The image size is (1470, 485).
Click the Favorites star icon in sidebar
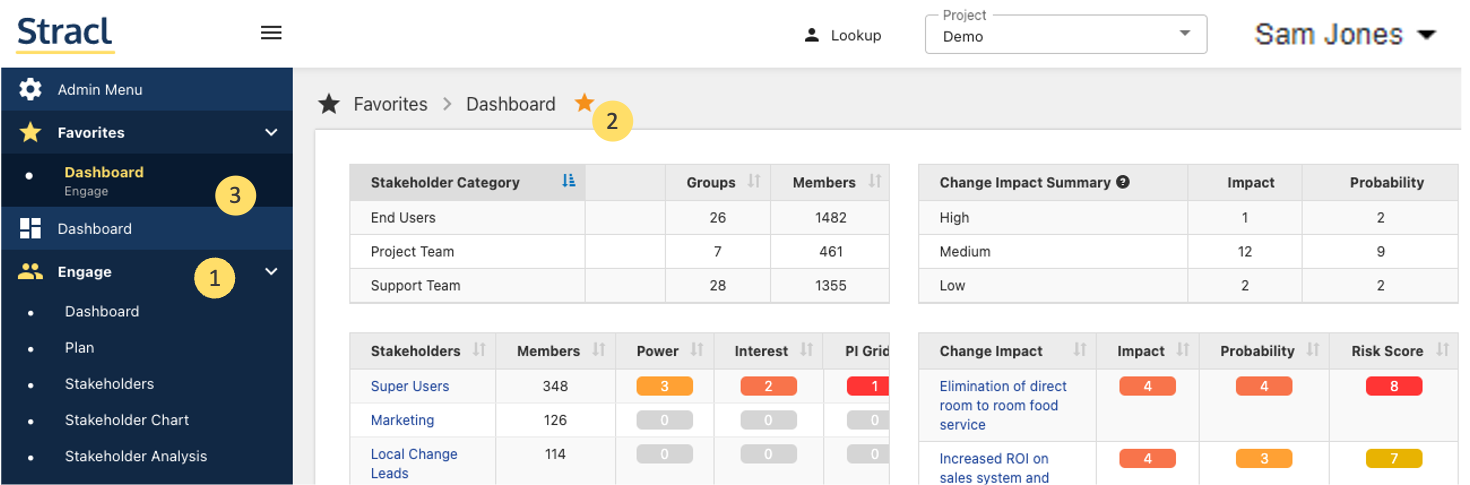pos(30,132)
